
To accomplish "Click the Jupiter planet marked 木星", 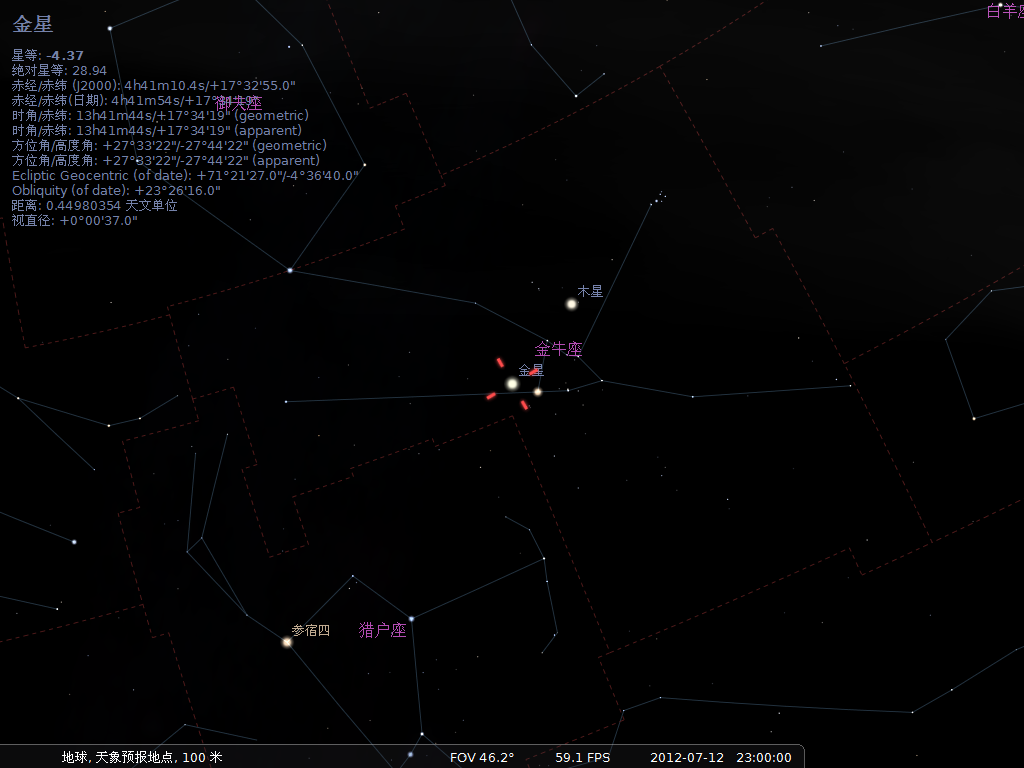I will [x=571, y=304].
